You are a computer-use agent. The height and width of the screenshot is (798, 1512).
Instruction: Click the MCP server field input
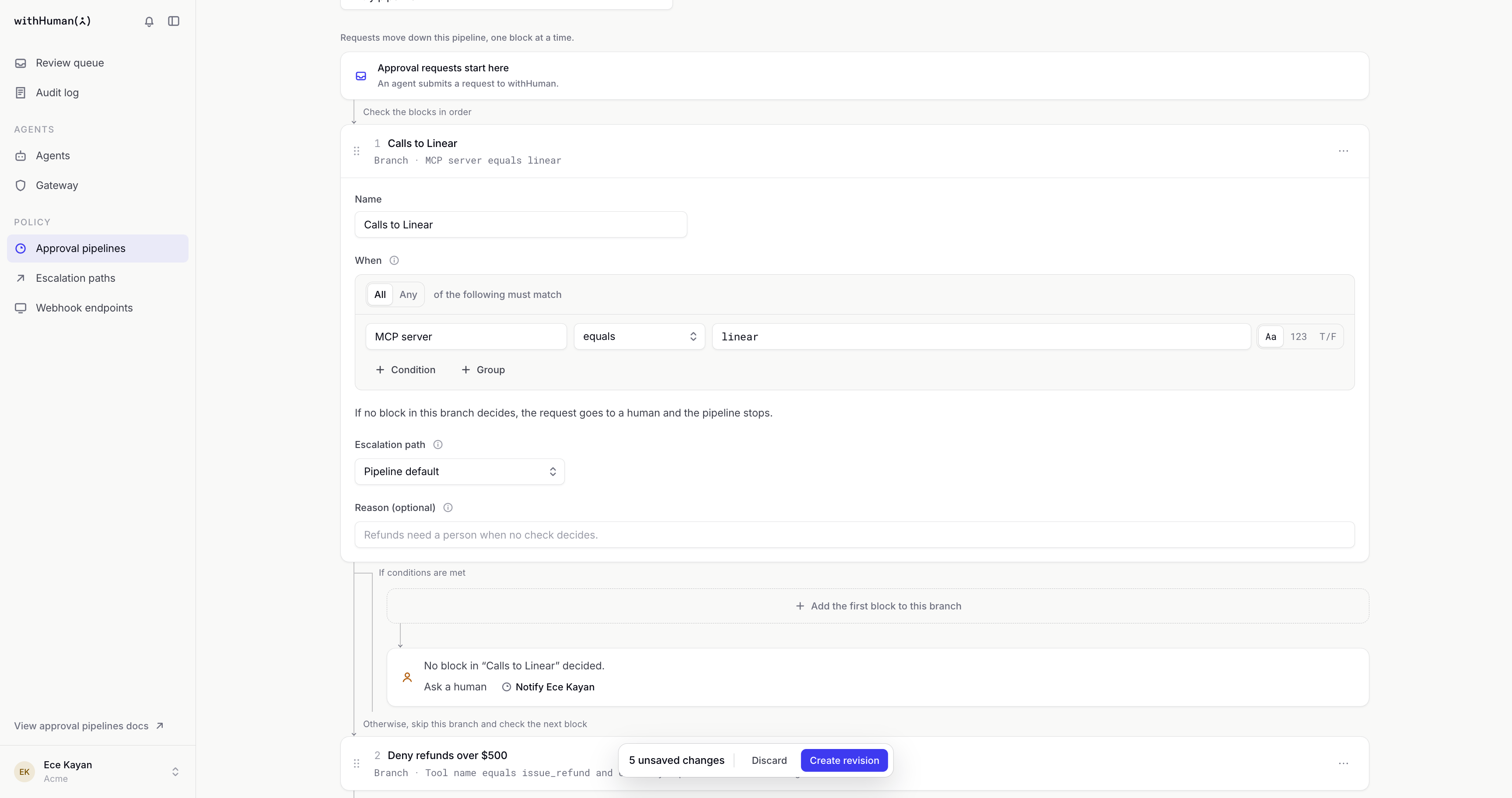[x=466, y=337]
